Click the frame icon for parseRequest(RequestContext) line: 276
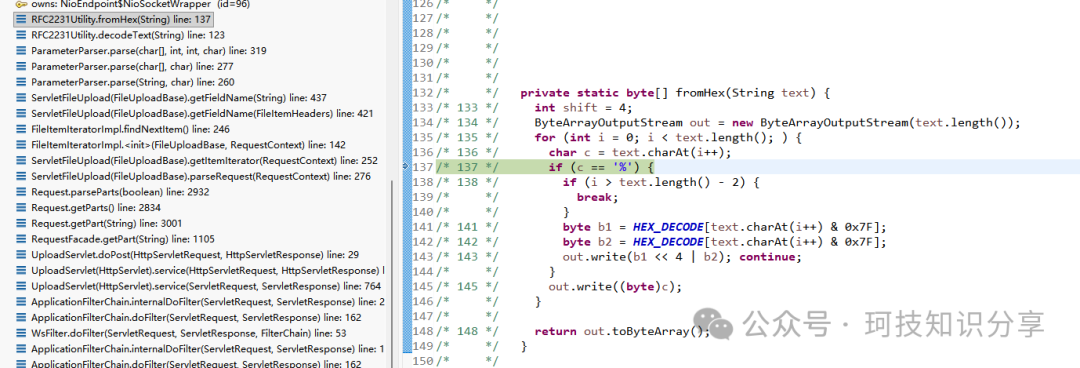The height and width of the screenshot is (368, 1080). click(x=21, y=176)
